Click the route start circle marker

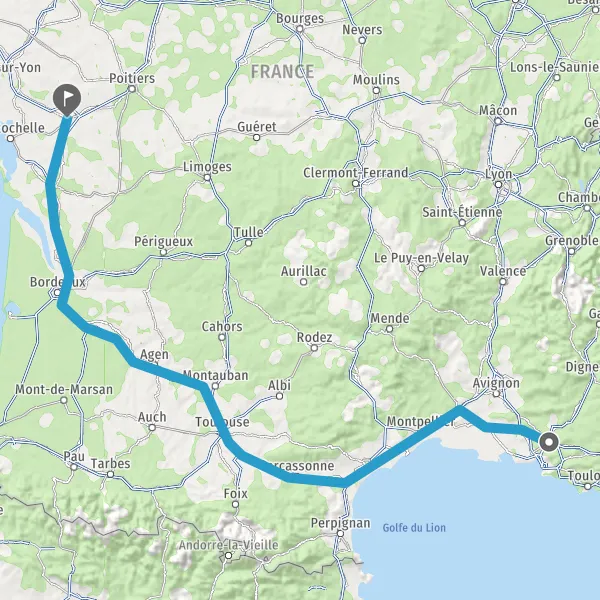click(549, 442)
